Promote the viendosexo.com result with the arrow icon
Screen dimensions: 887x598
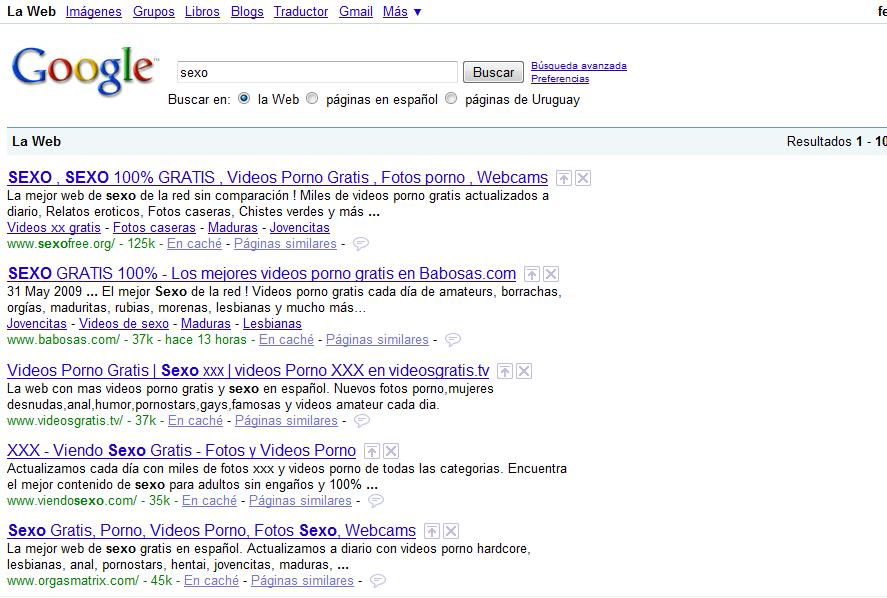tap(372, 451)
